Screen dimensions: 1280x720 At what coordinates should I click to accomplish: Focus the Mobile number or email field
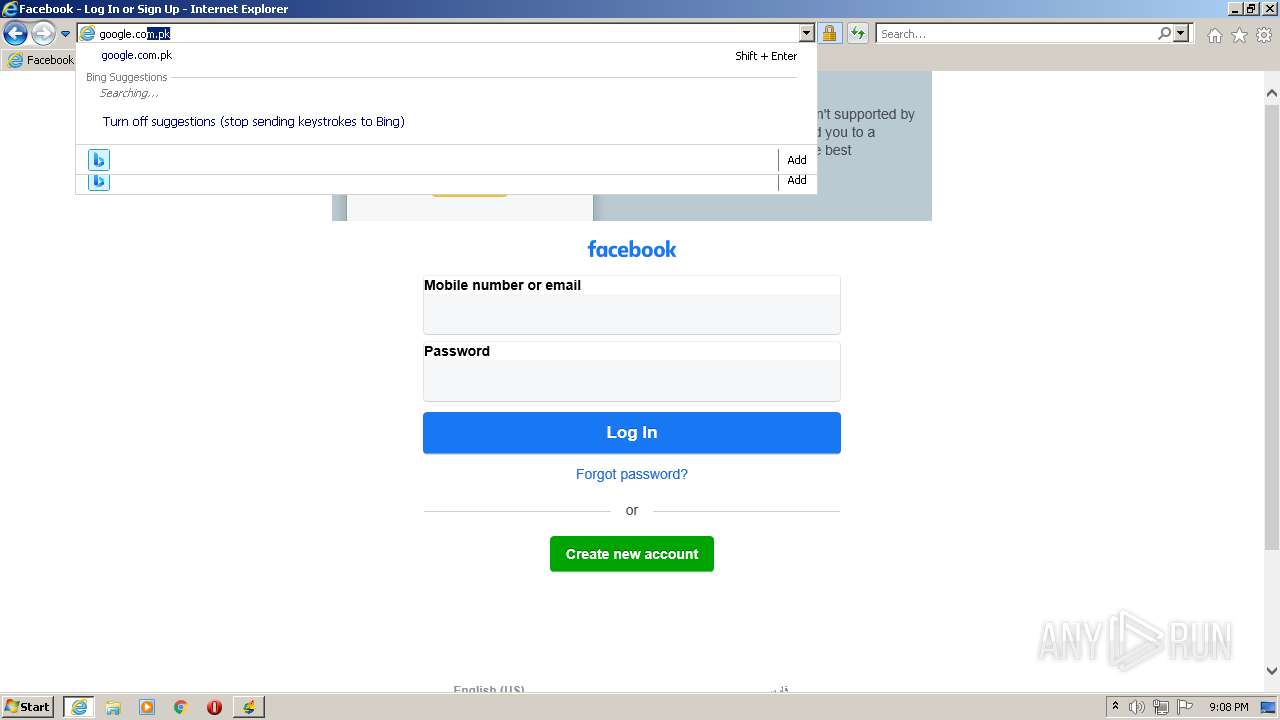632,314
